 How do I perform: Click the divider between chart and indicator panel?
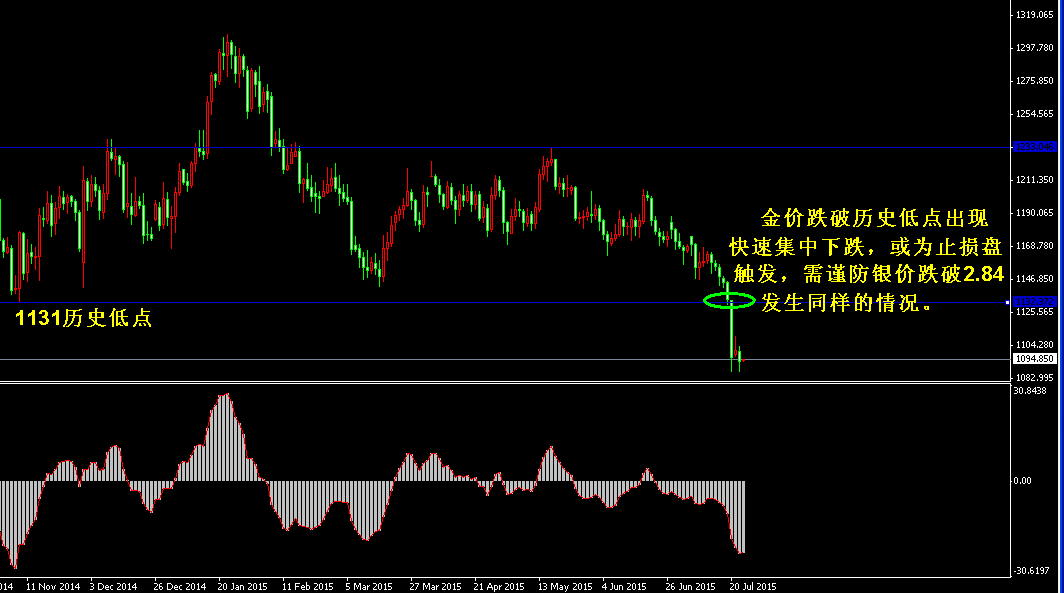click(x=500, y=381)
